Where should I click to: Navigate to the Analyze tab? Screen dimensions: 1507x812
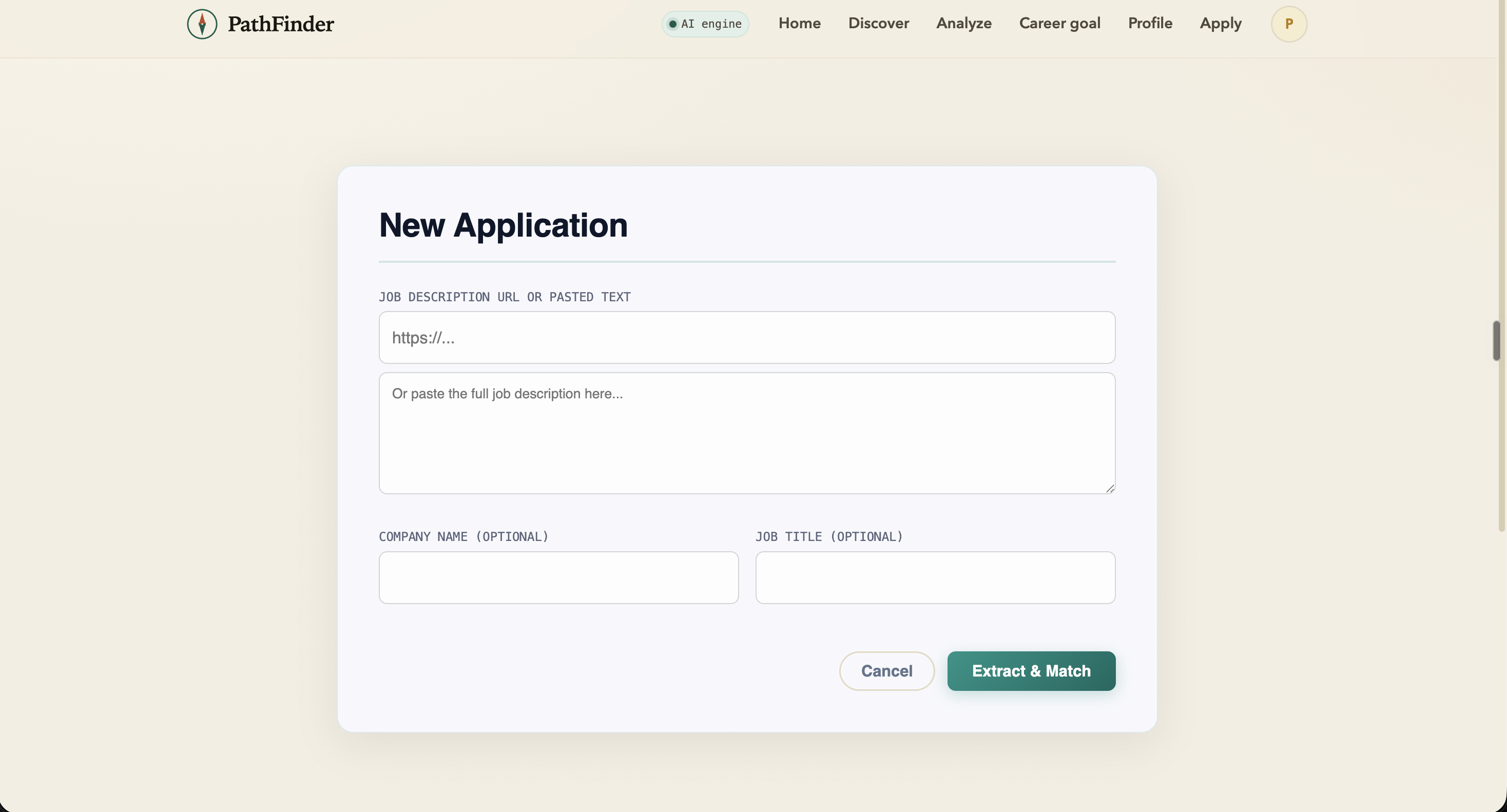coord(963,24)
